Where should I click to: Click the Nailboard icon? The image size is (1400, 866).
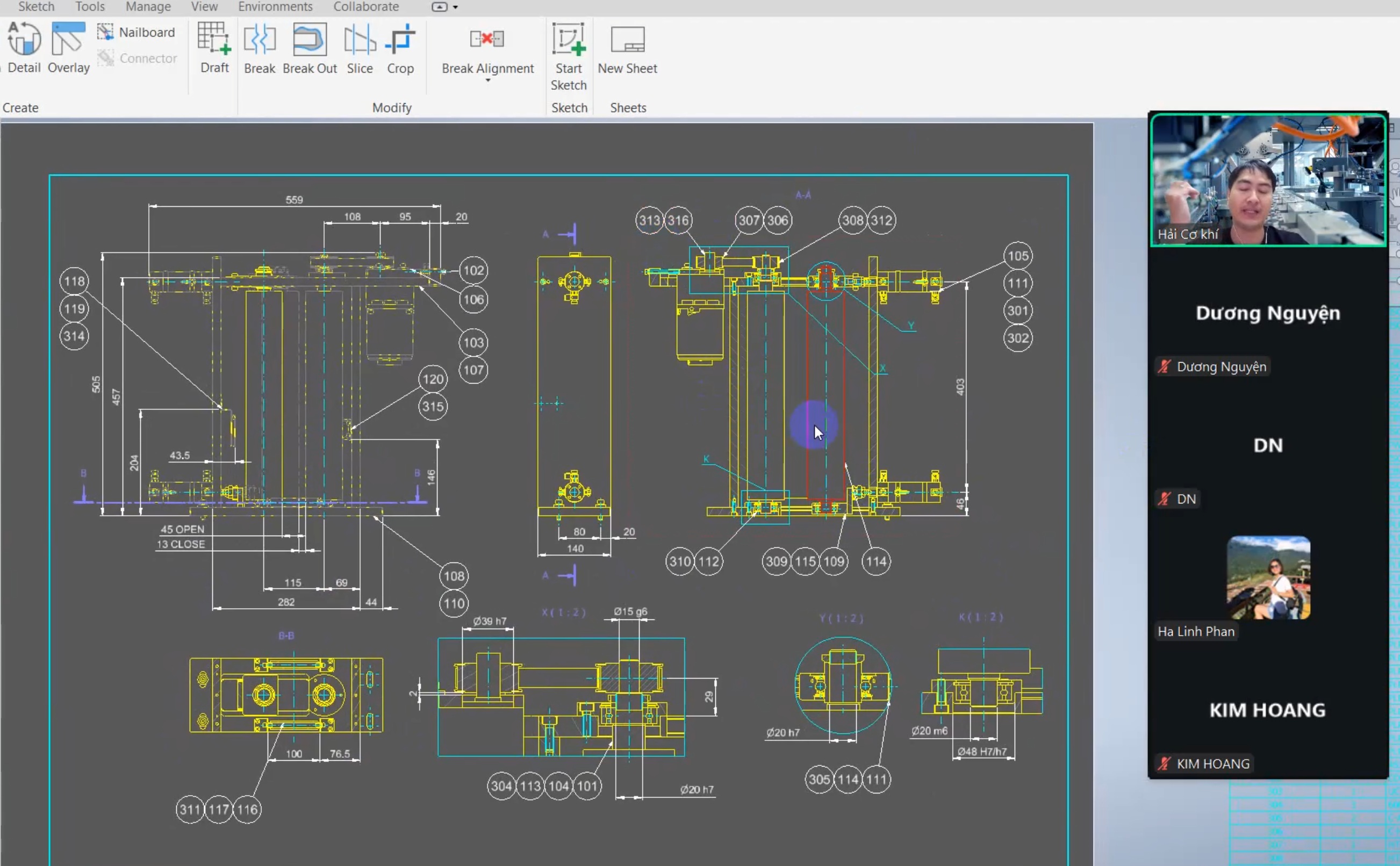click(105, 32)
